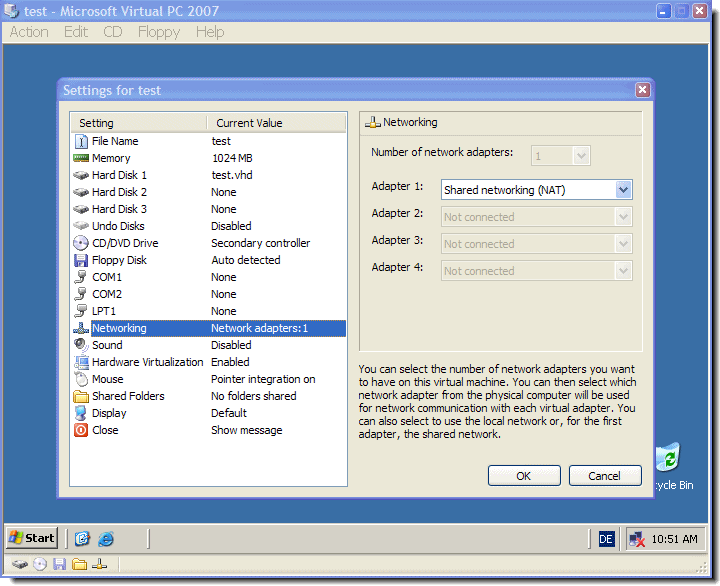Click the red Close setting icon
The image size is (720, 586).
tap(81, 430)
